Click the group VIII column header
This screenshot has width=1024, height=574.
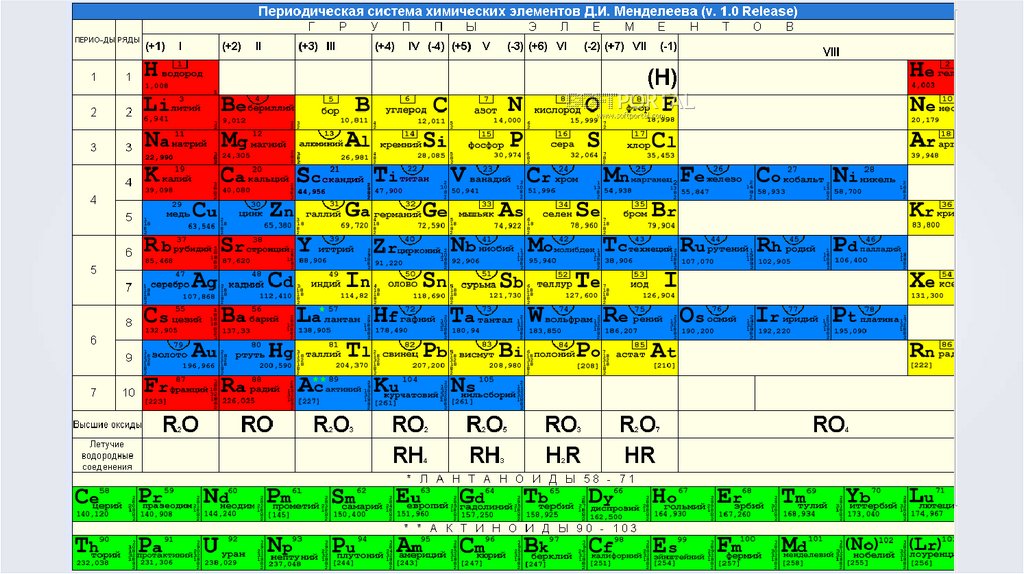831,52
